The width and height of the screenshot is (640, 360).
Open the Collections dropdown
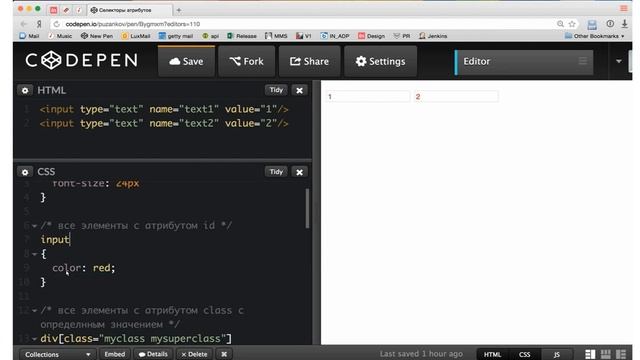(x=58, y=354)
